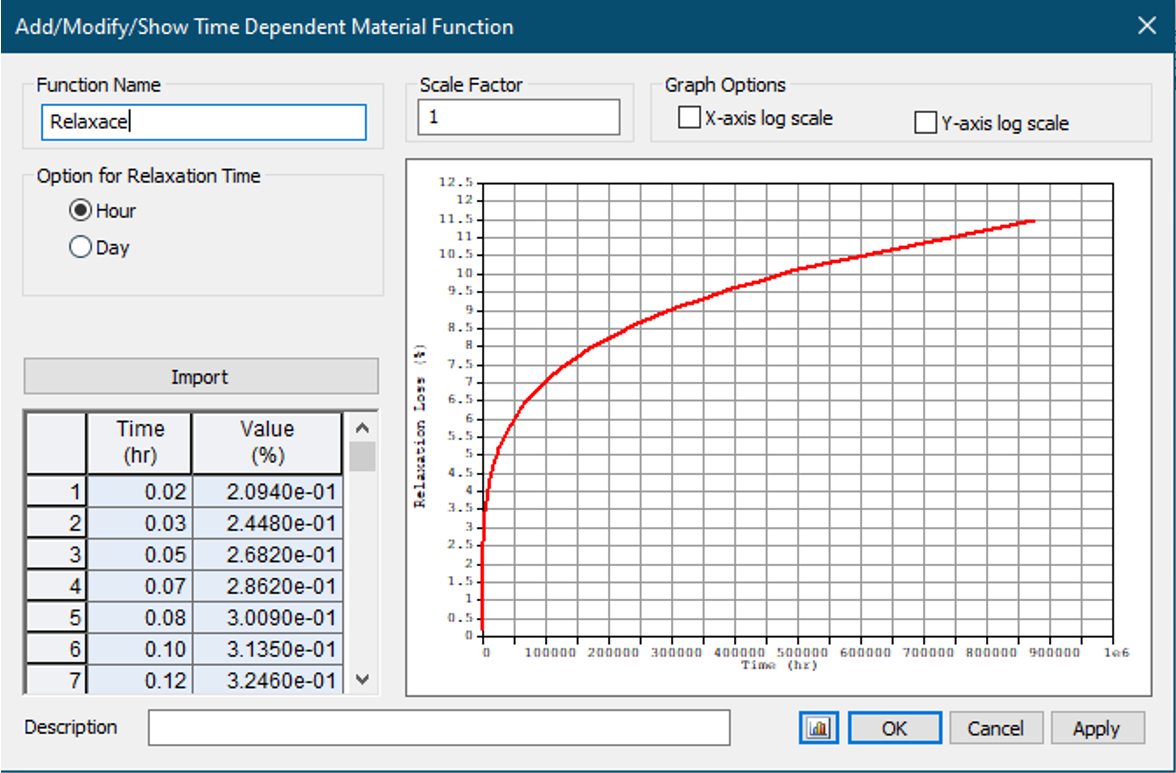Click the Function Name text field
Screen dimensions: 1176x773
pyautogui.click(x=203, y=122)
